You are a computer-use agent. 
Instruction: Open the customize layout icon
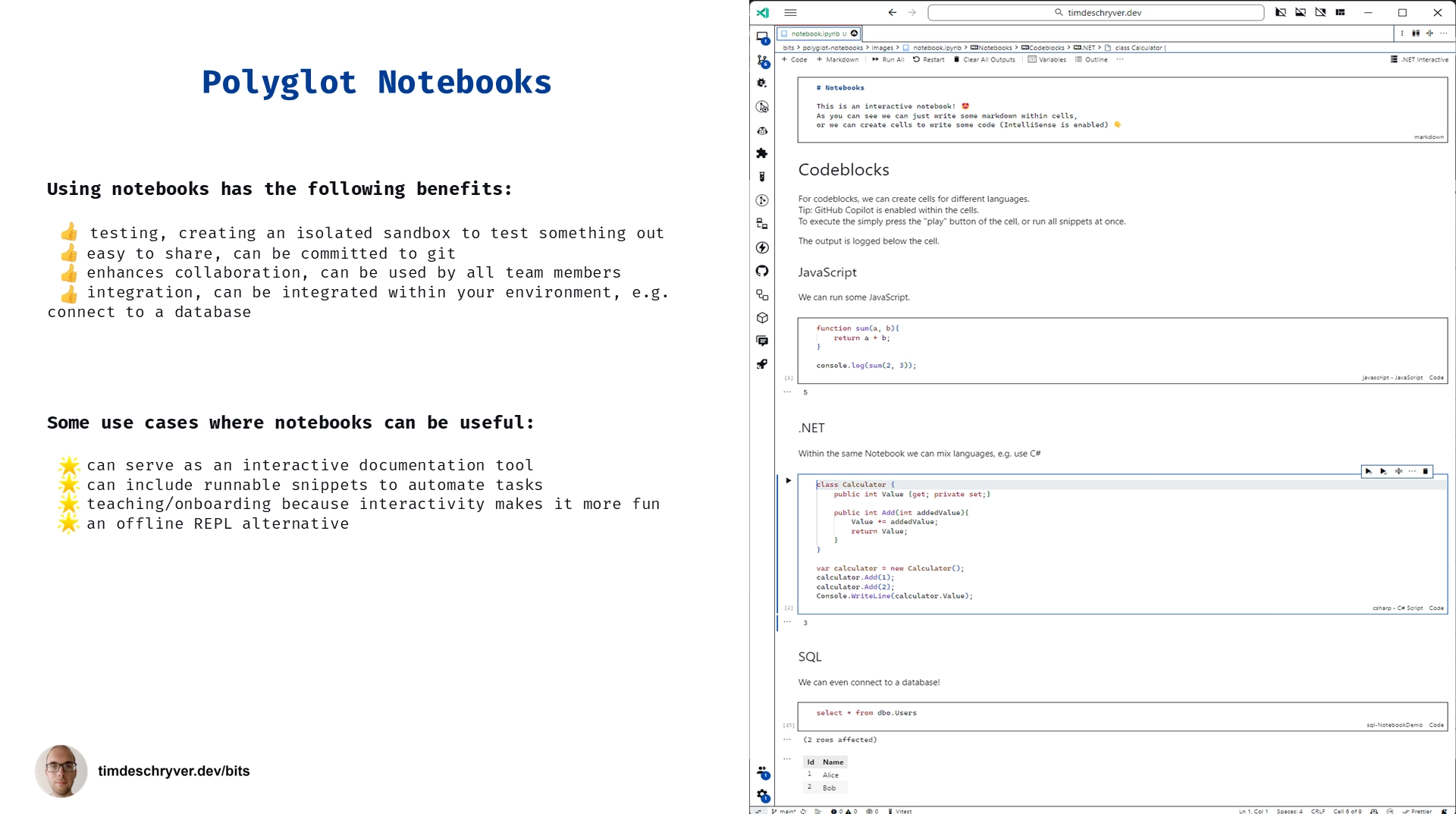pyautogui.click(x=1341, y=12)
